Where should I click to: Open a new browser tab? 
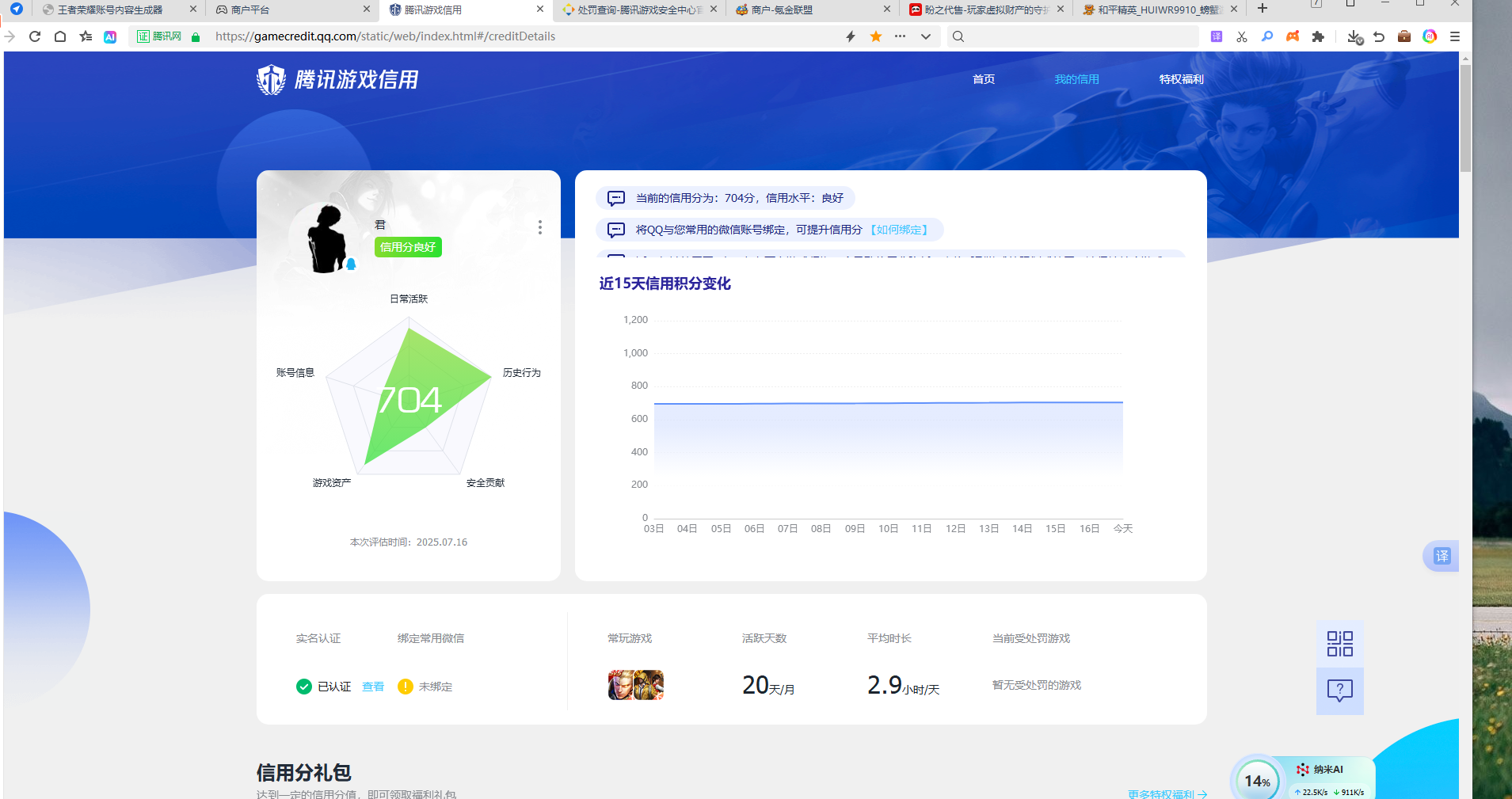(1263, 9)
